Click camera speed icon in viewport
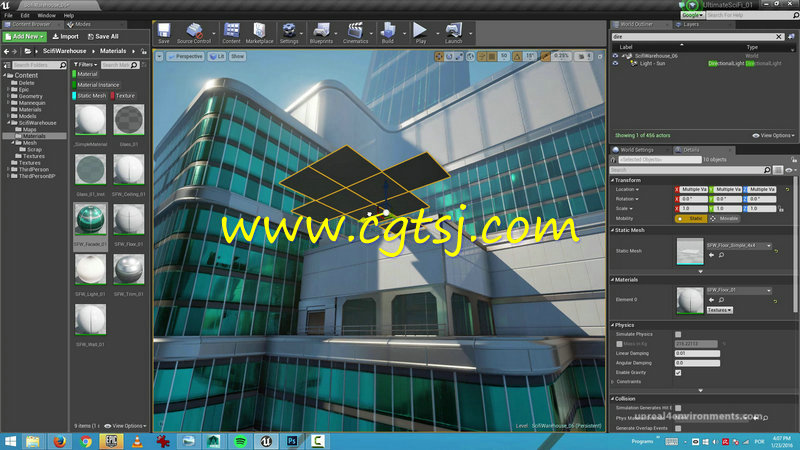Viewport: 800px width, 450px height. tap(582, 56)
